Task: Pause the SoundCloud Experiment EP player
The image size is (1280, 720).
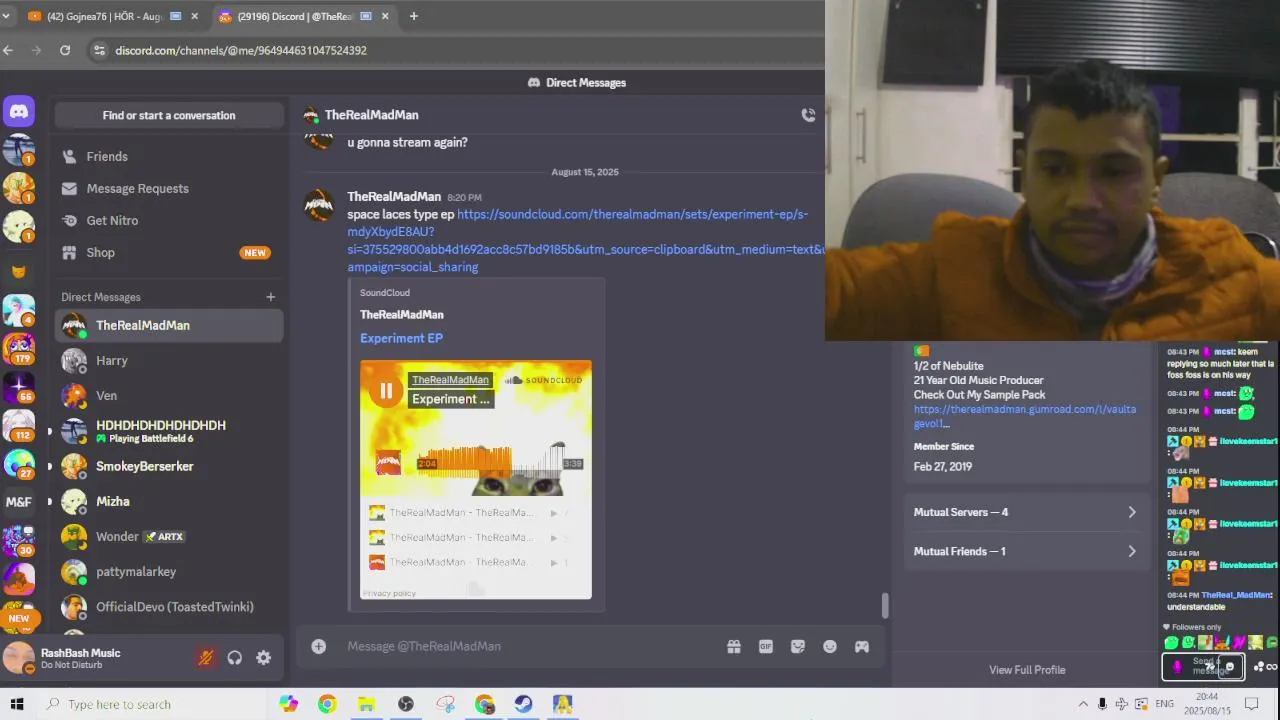Action: click(386, 391)
